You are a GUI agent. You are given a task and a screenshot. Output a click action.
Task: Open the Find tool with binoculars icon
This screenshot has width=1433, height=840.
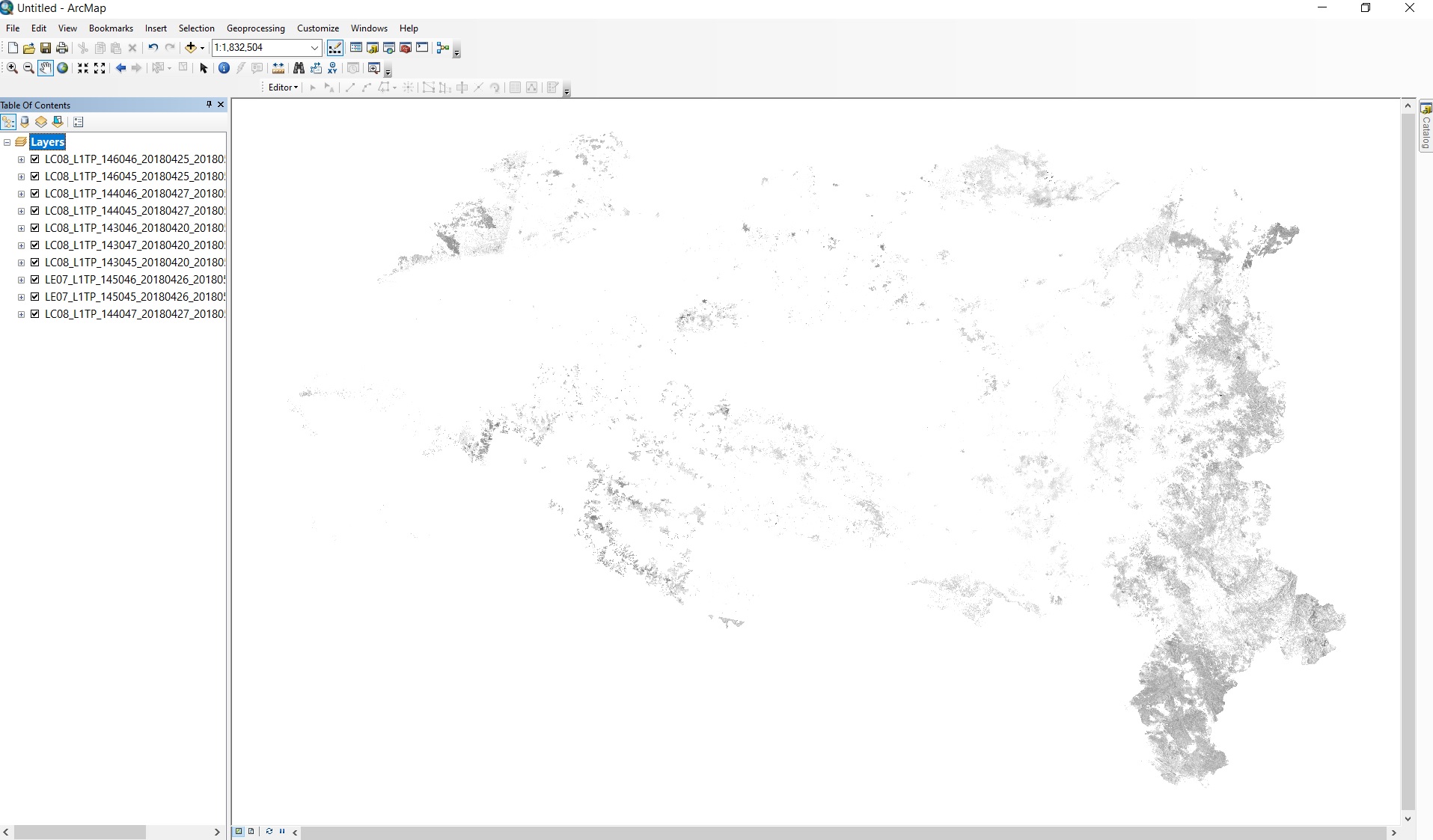298,67
